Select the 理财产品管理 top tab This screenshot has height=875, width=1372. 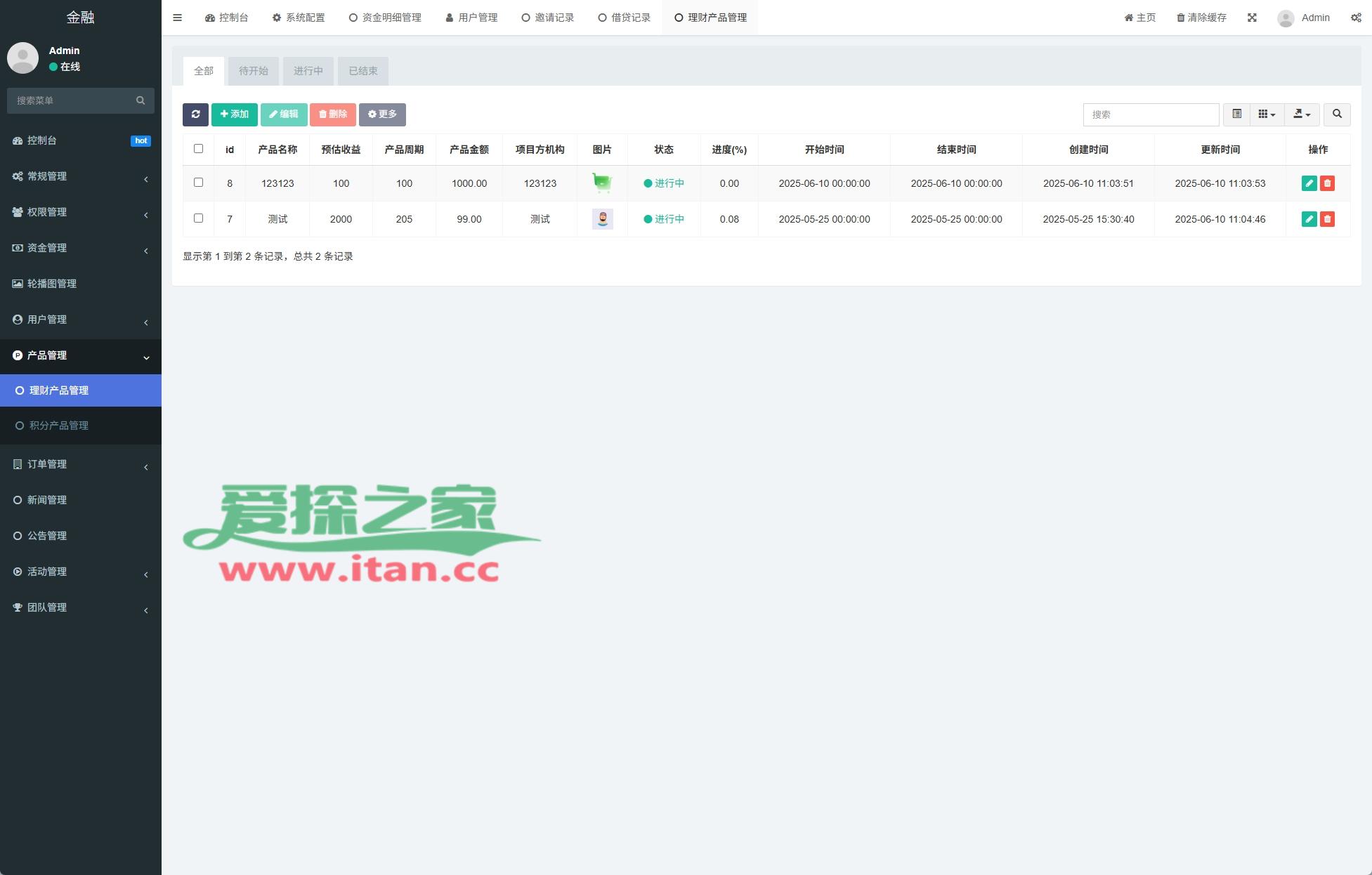click(x=710, y=18)
